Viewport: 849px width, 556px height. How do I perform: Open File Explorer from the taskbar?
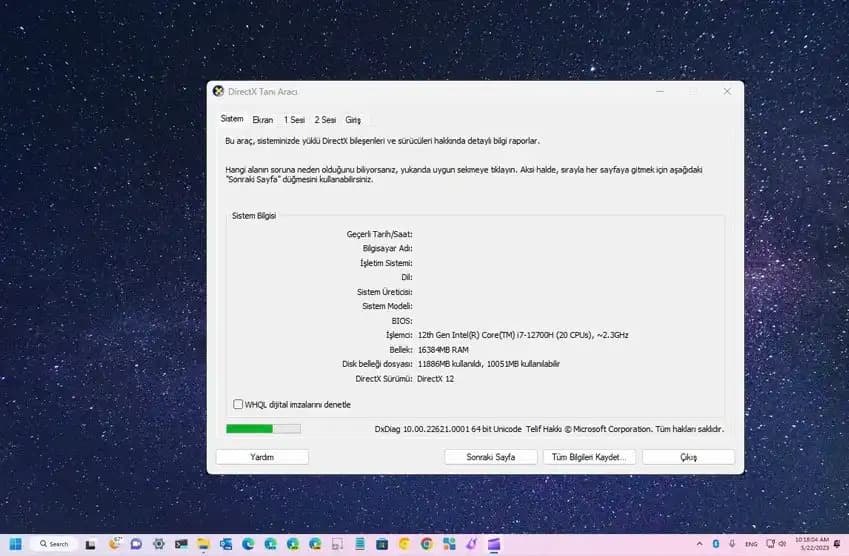click(203, 543)
